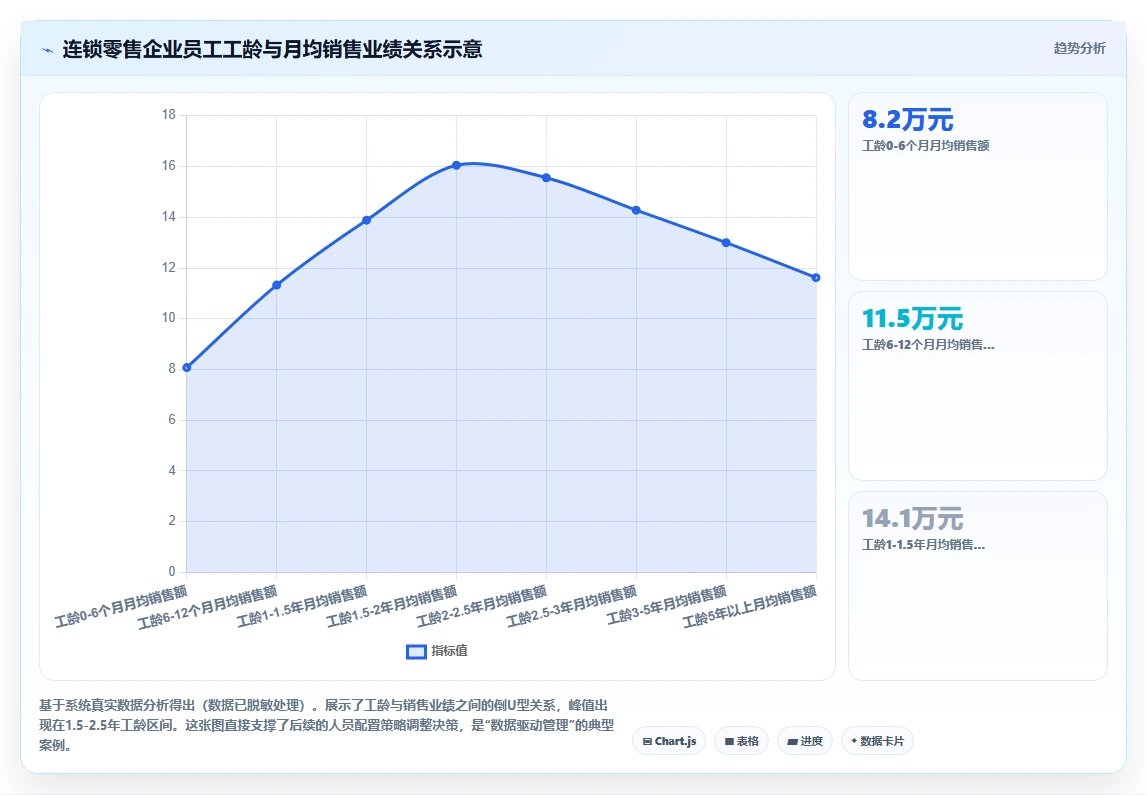Screen dimensions: 1147x795
Task: Click the y-axis value 2
Action: [x=172, y=521]
